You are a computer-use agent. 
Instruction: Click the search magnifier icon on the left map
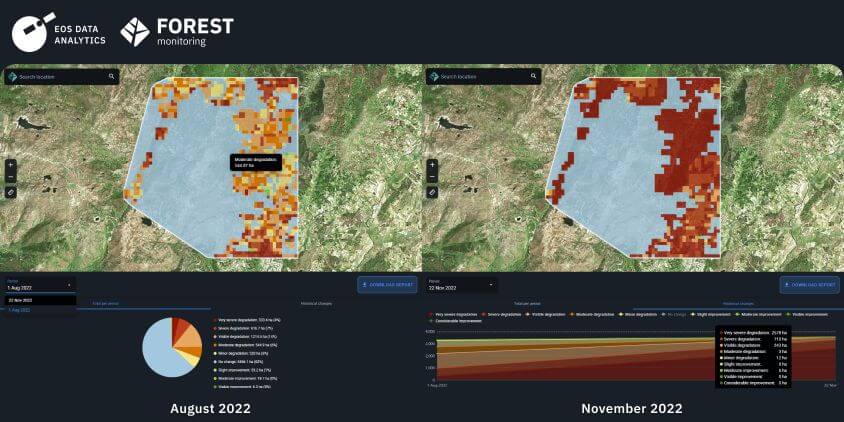click(x=111, y=76)
